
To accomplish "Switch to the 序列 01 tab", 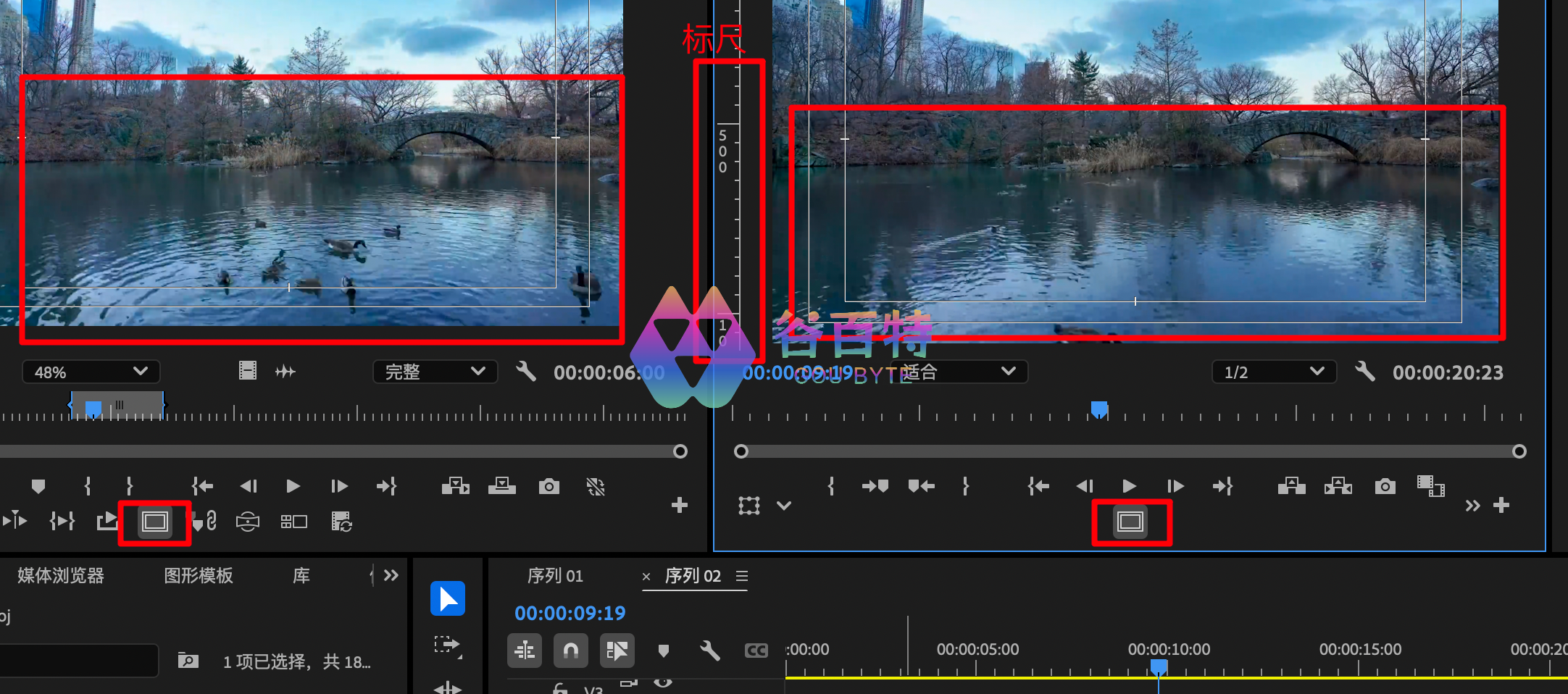I will (x=555, y=576).
